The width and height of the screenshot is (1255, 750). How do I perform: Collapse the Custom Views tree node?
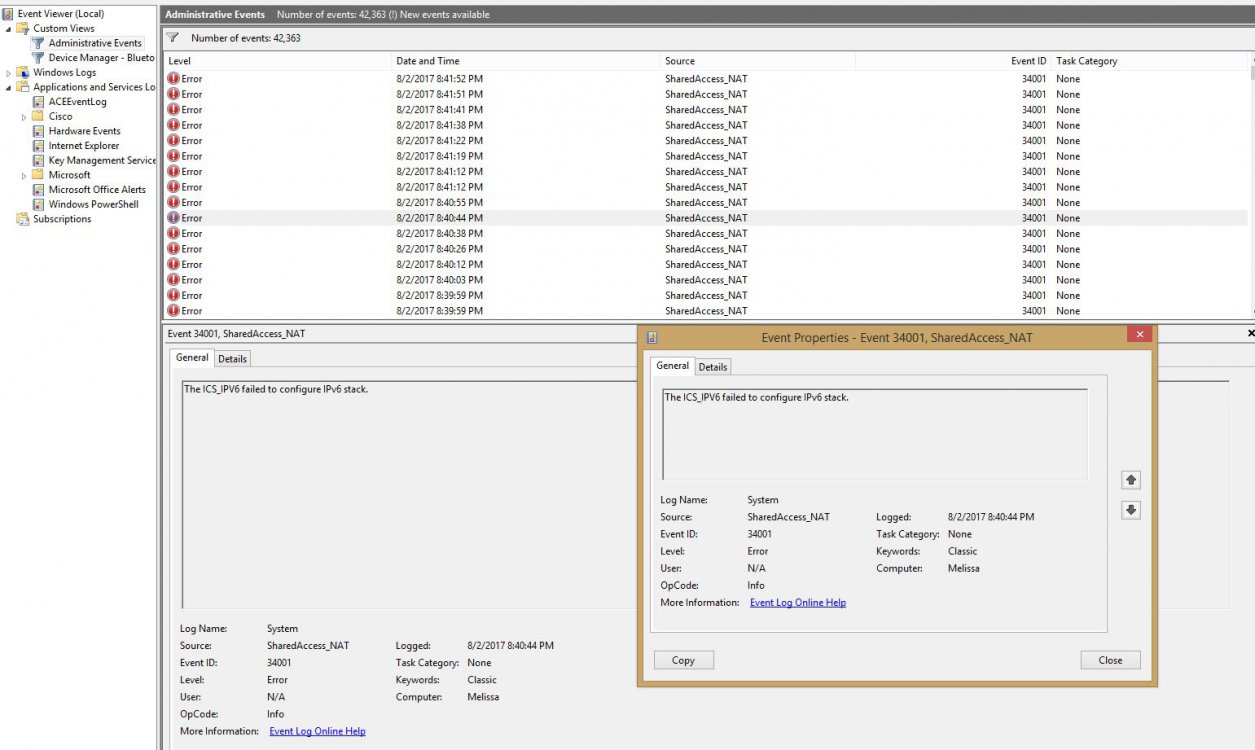9,29
